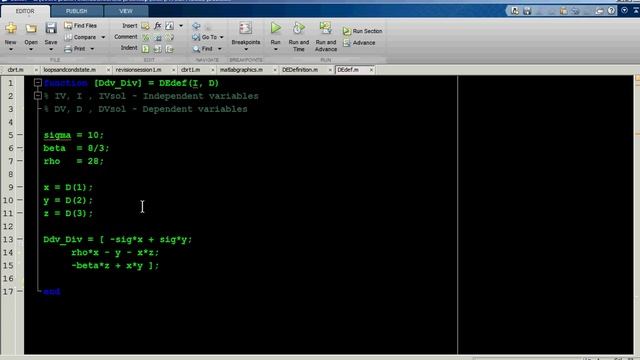640x360 pixels.
Task: Click the quick access Save icon
Action: 527,11
